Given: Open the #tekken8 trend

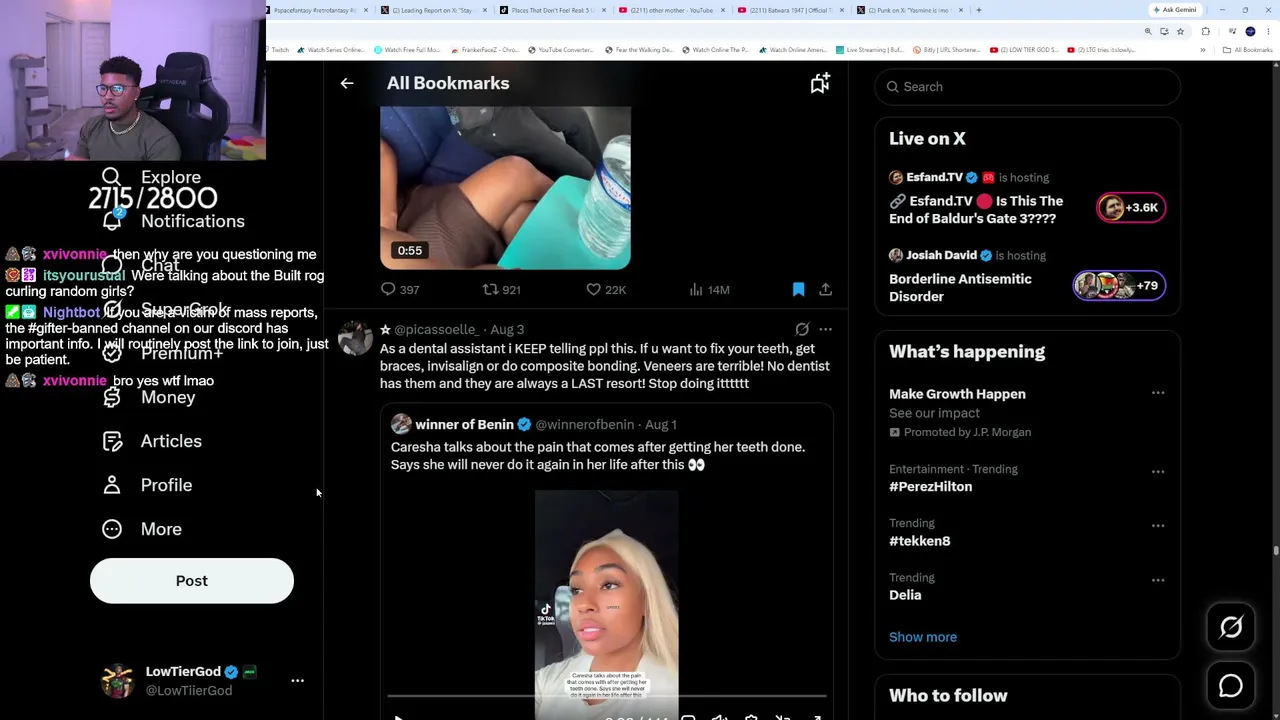Looking at the screenshot, I should pos(919,541).
